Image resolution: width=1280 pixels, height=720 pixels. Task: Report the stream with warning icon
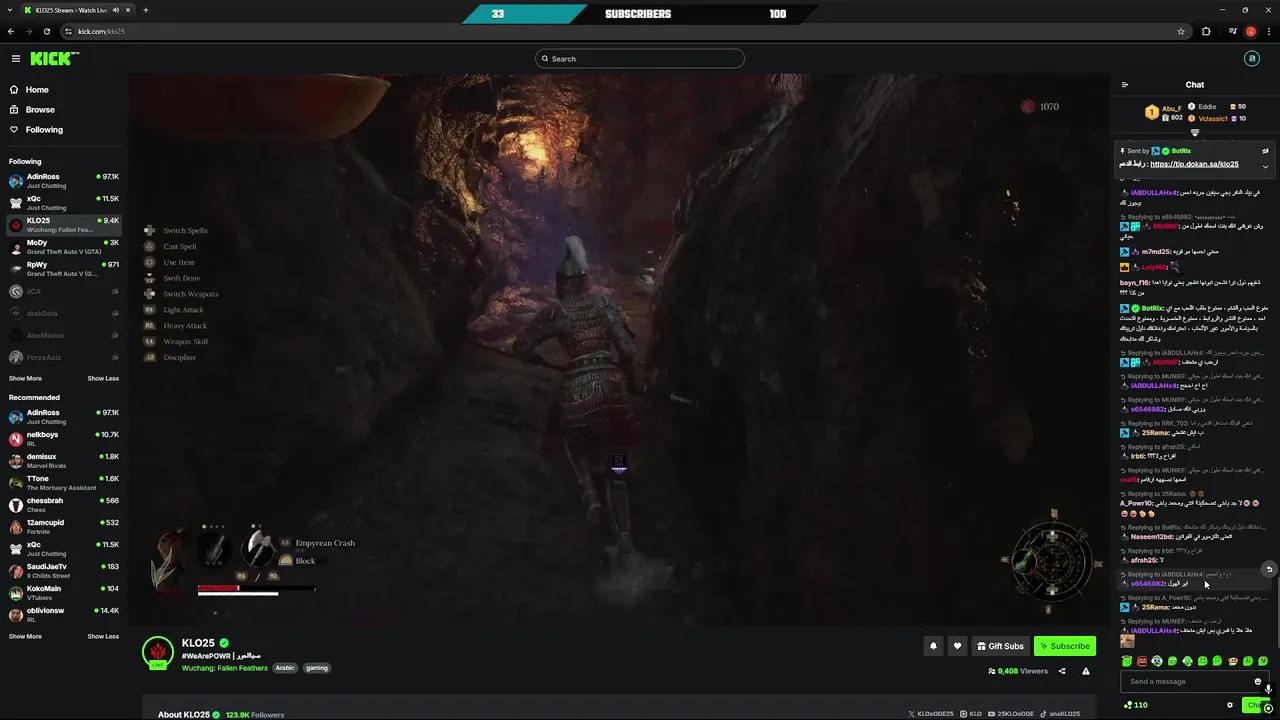click(1085, 672)
